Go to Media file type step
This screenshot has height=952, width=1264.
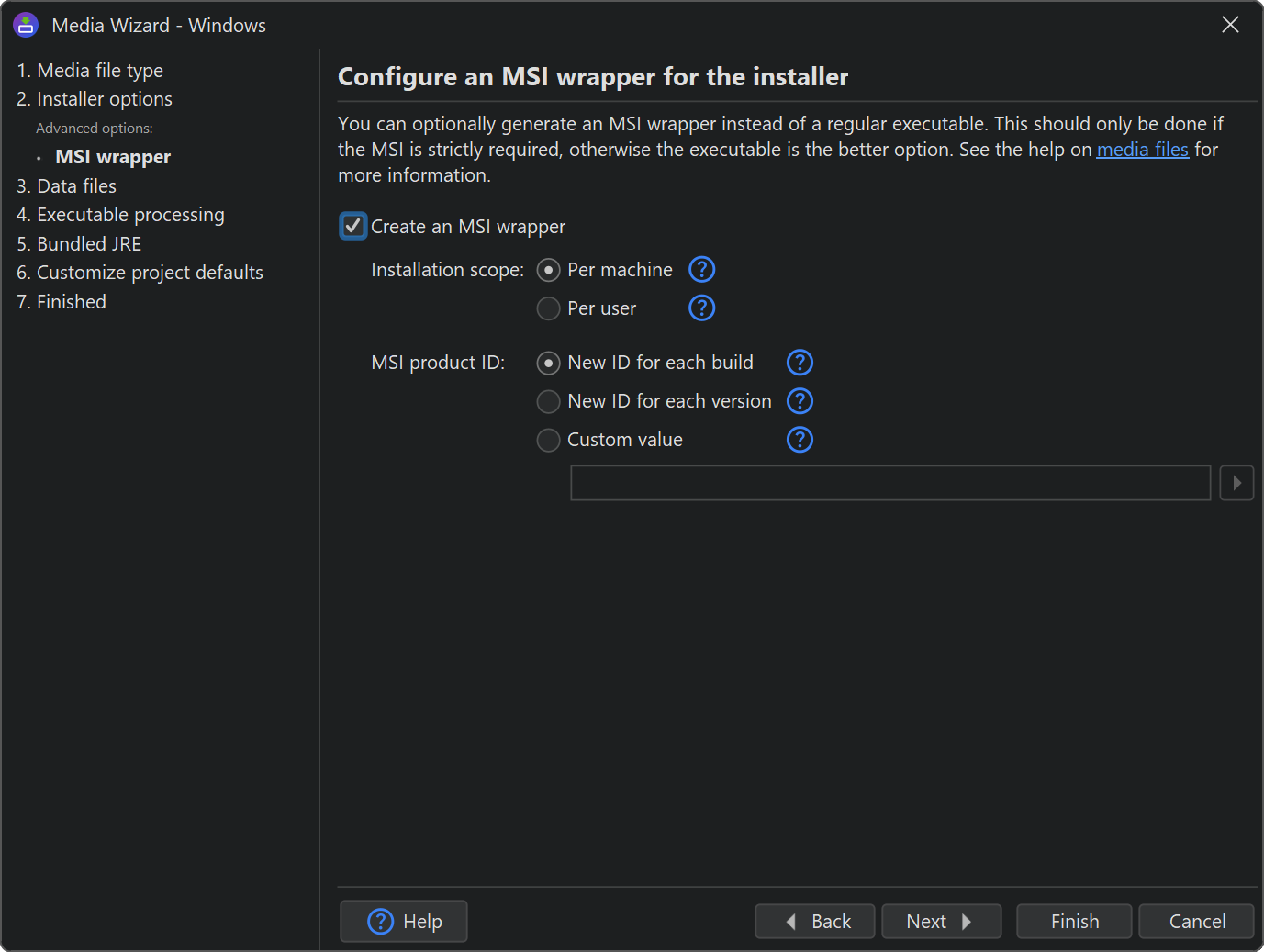point(90,71)
